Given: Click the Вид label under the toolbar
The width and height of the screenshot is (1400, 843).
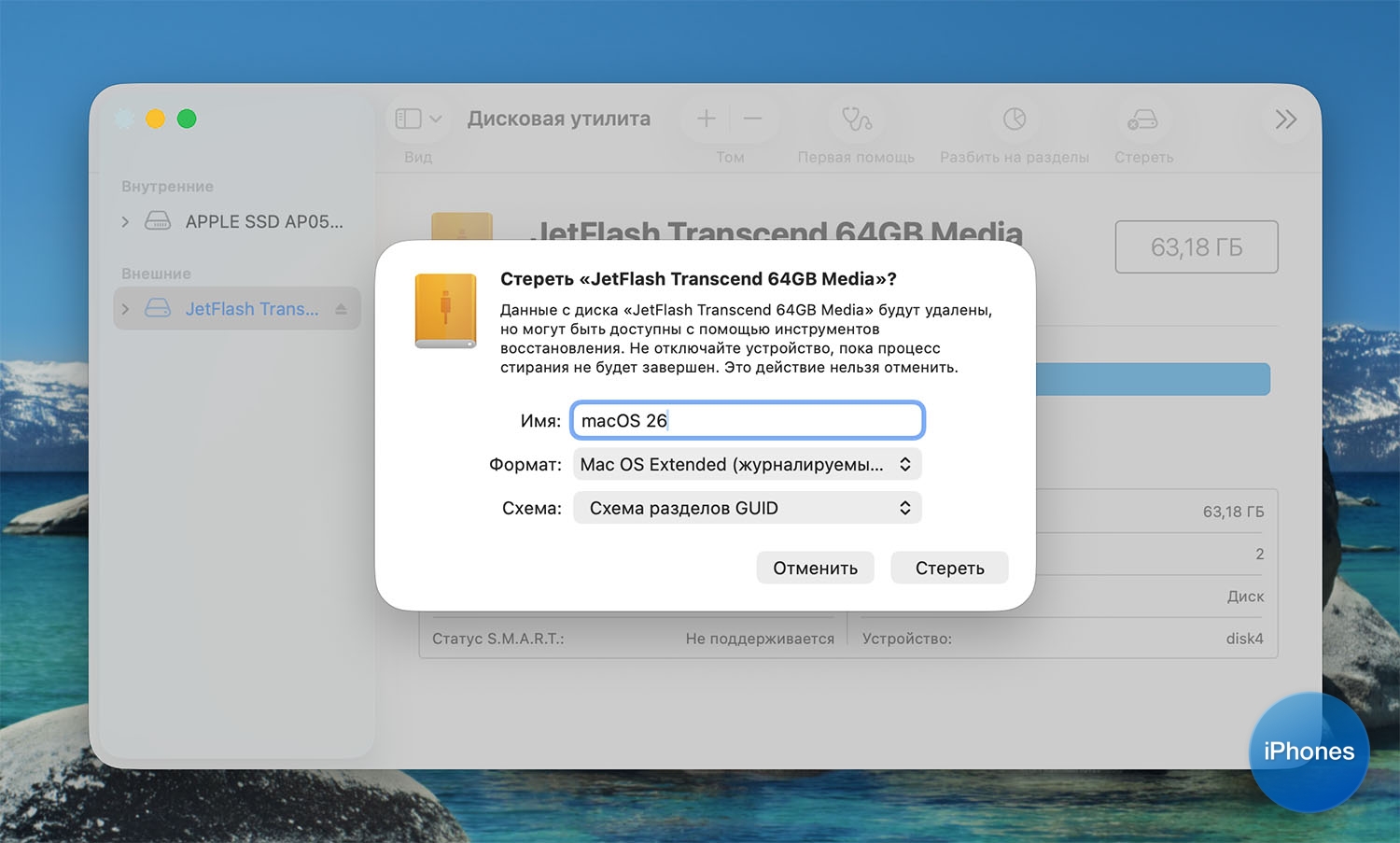Looking at the screenshot, I should pyautogui.click(x=418, y=157).
